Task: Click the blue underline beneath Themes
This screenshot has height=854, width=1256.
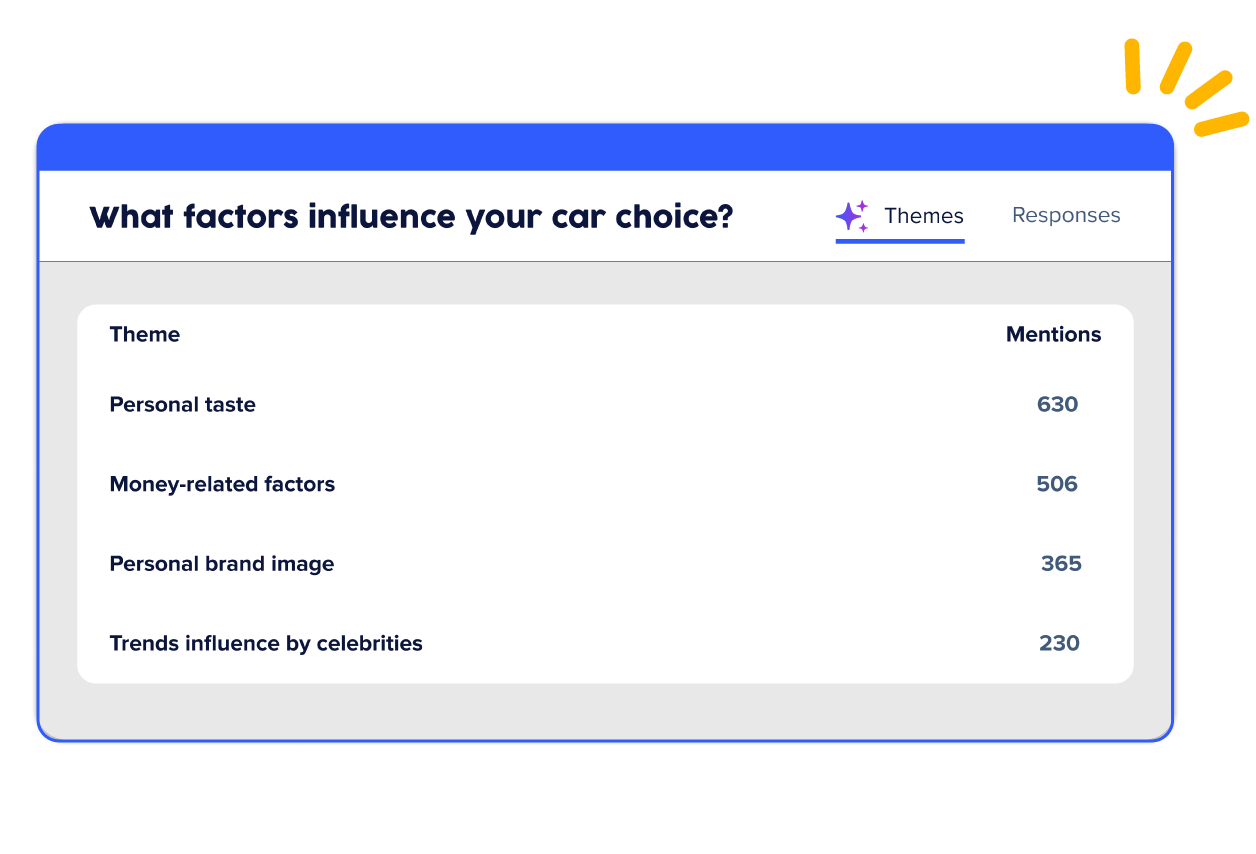Action: [x=900, y=241]
